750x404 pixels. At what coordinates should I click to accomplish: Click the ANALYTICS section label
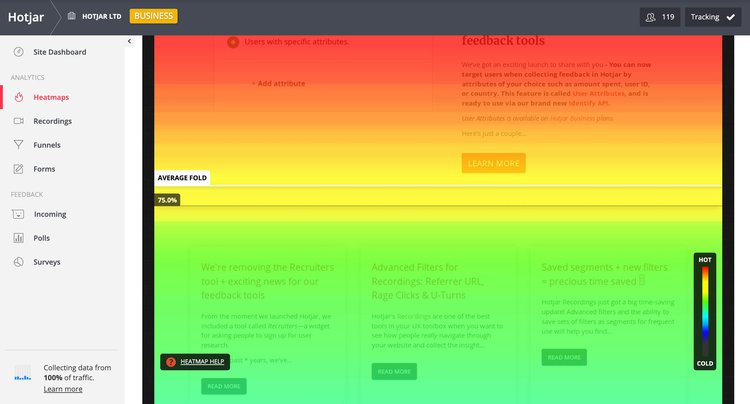coord(27,77)
